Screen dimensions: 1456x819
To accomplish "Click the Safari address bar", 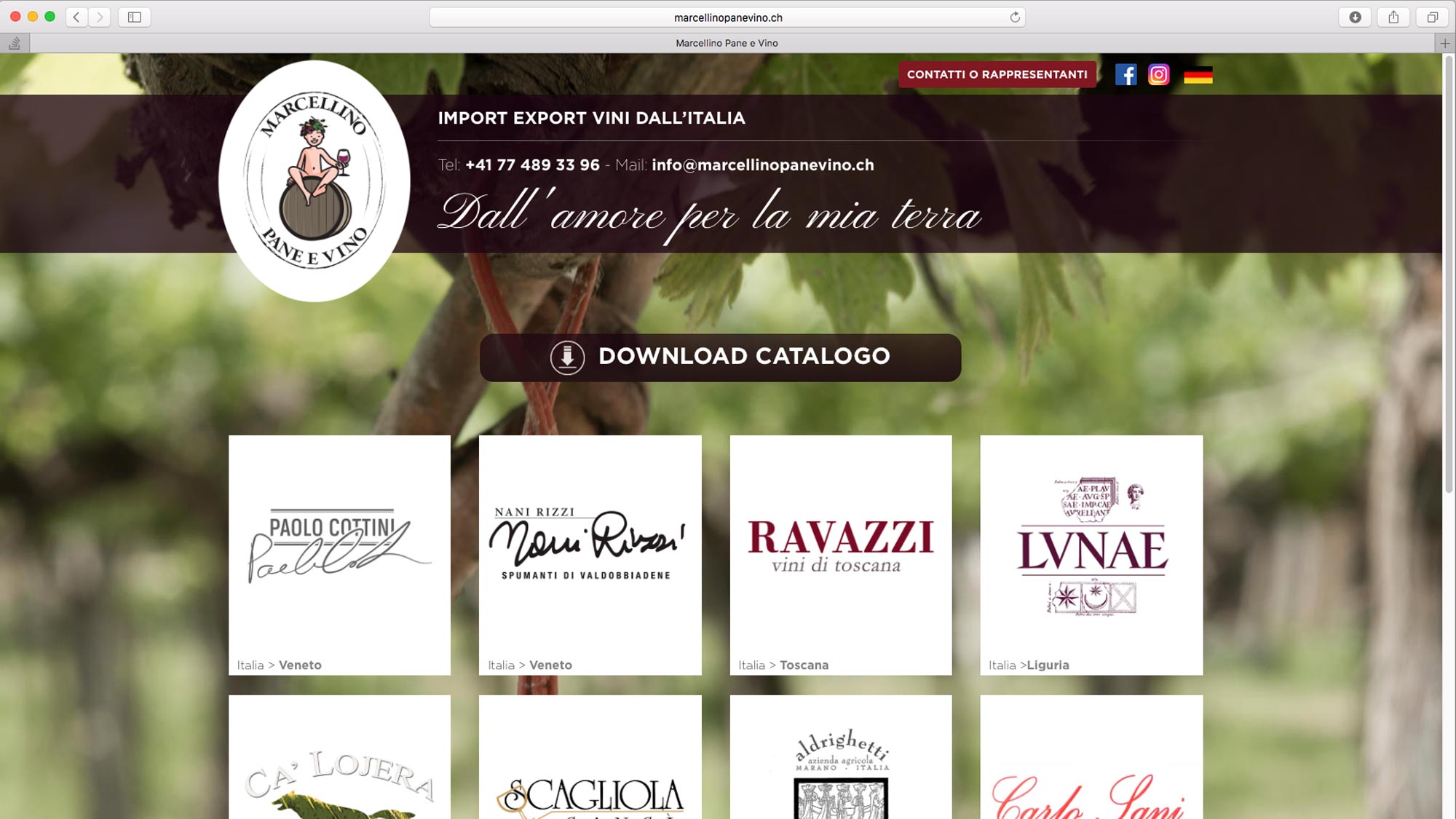I will [x=728, y=16].
